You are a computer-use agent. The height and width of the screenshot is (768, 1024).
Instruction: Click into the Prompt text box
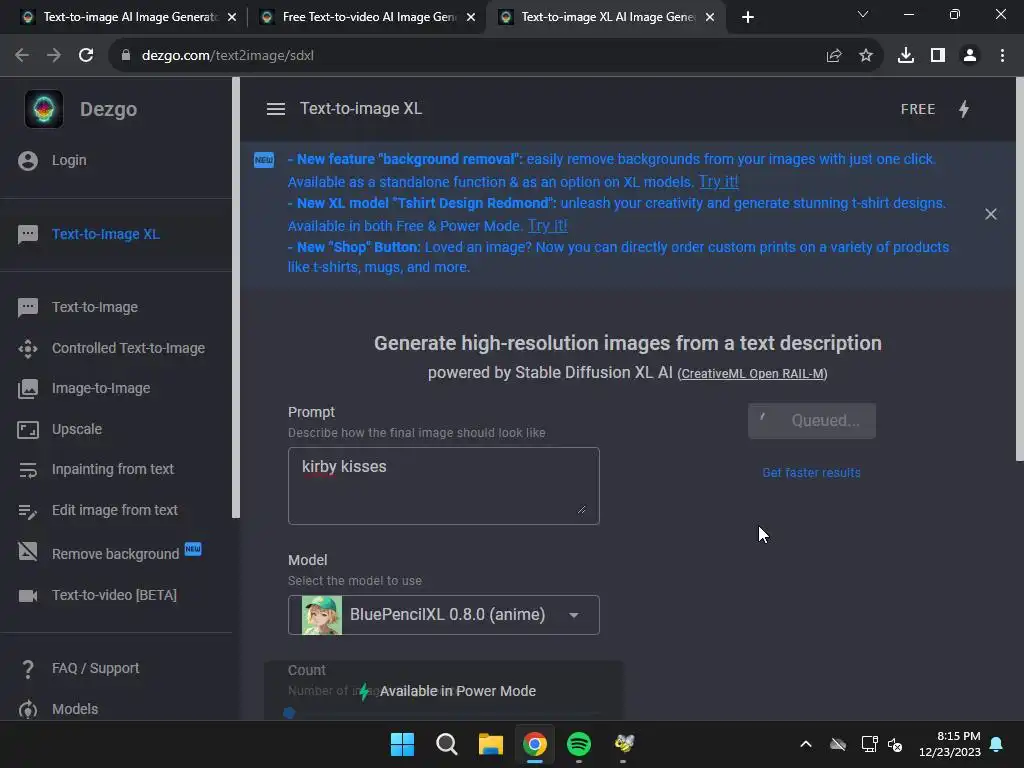[x=443, y=486]
